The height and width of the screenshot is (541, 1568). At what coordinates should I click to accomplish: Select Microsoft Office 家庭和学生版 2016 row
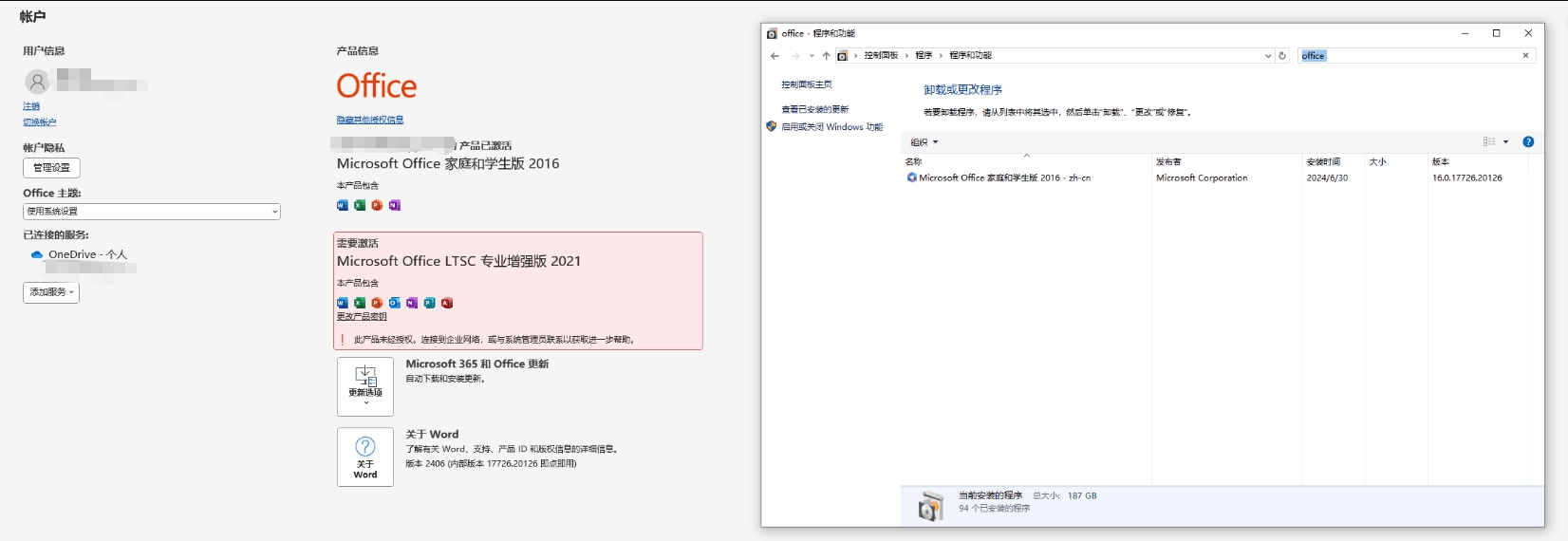(x=1215, y=177)
